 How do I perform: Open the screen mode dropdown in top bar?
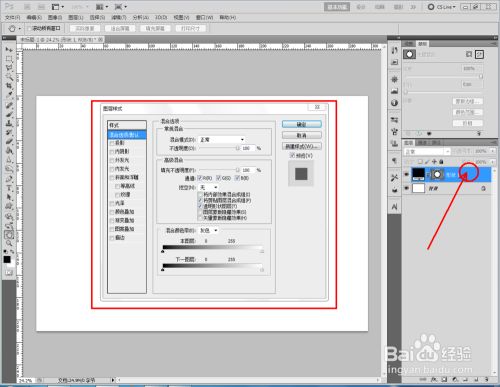pos(120,7)
